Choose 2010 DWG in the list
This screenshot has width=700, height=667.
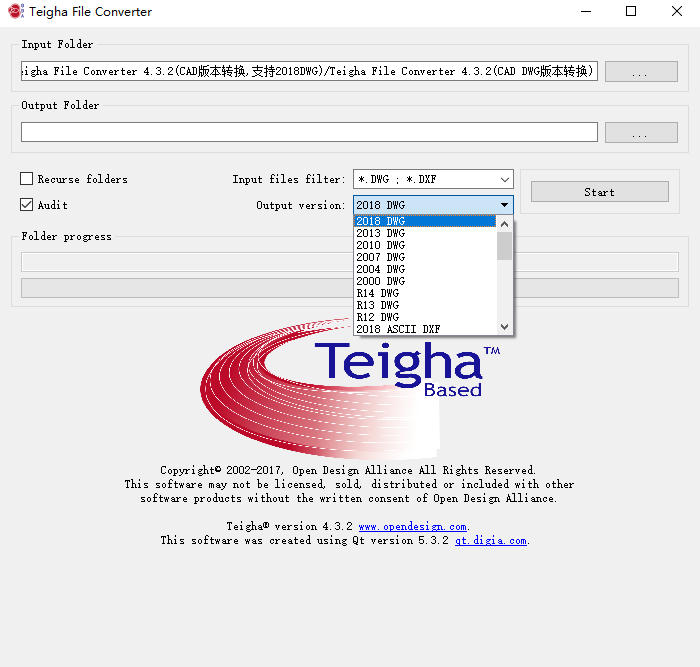[425, 245]
